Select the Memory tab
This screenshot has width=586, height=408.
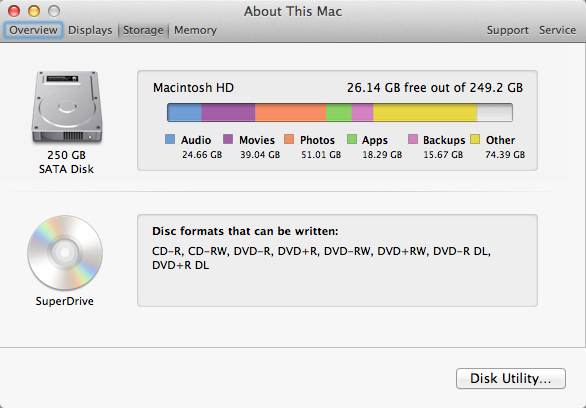[195, 30]
